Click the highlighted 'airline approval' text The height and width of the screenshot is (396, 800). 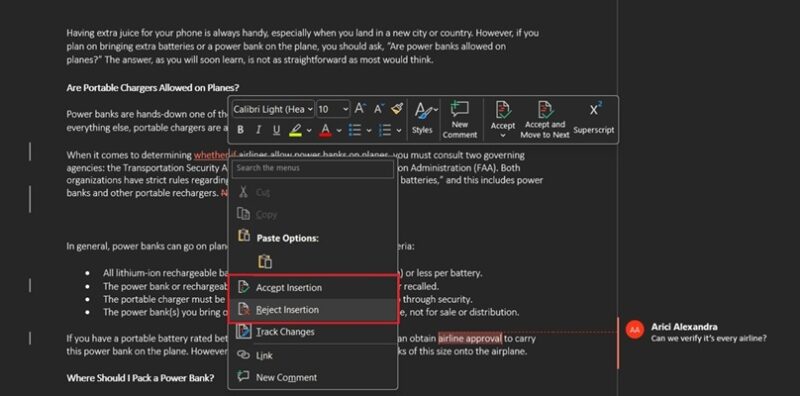pos(470,338)
